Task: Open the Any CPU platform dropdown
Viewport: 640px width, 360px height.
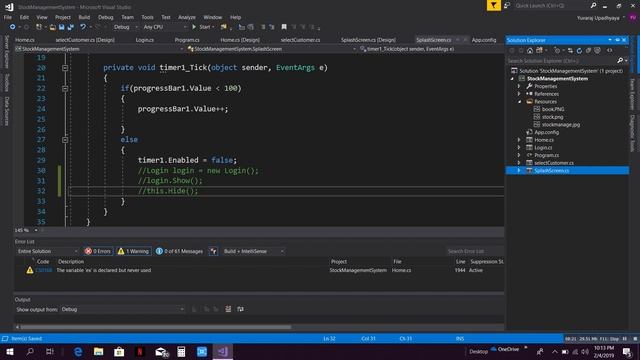Action: [x=165, y=27]
